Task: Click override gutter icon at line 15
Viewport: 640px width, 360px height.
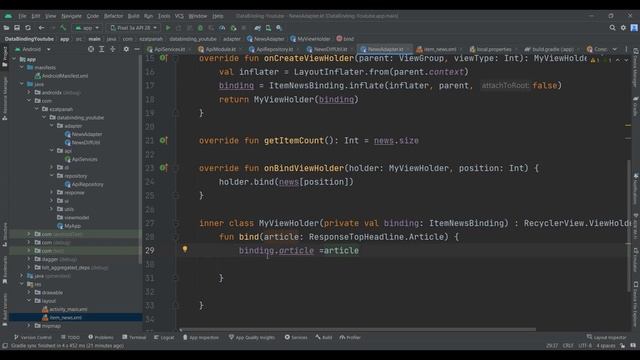Action: tap(163, 58)
